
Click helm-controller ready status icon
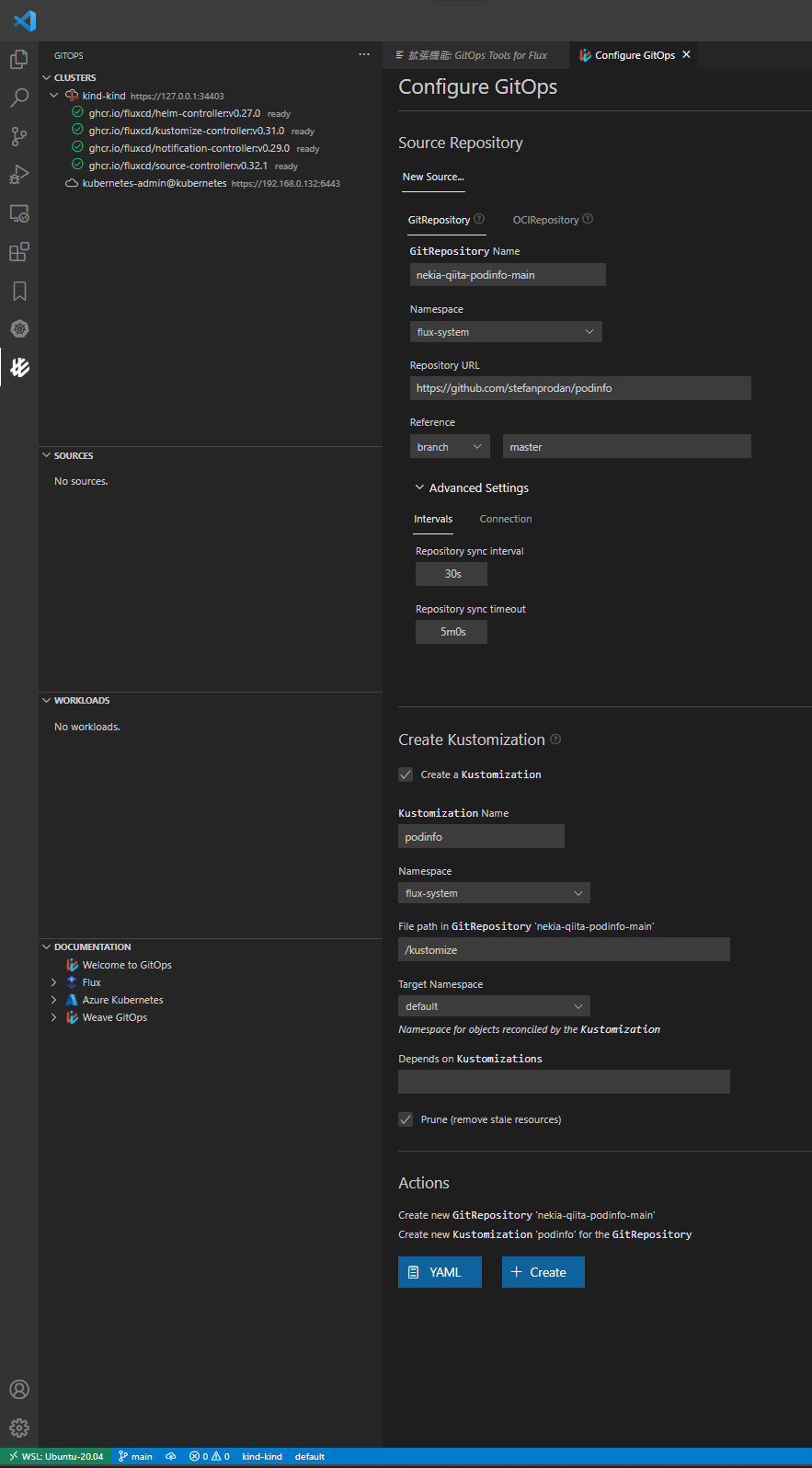pyautogui.click(x=77, y=112)
